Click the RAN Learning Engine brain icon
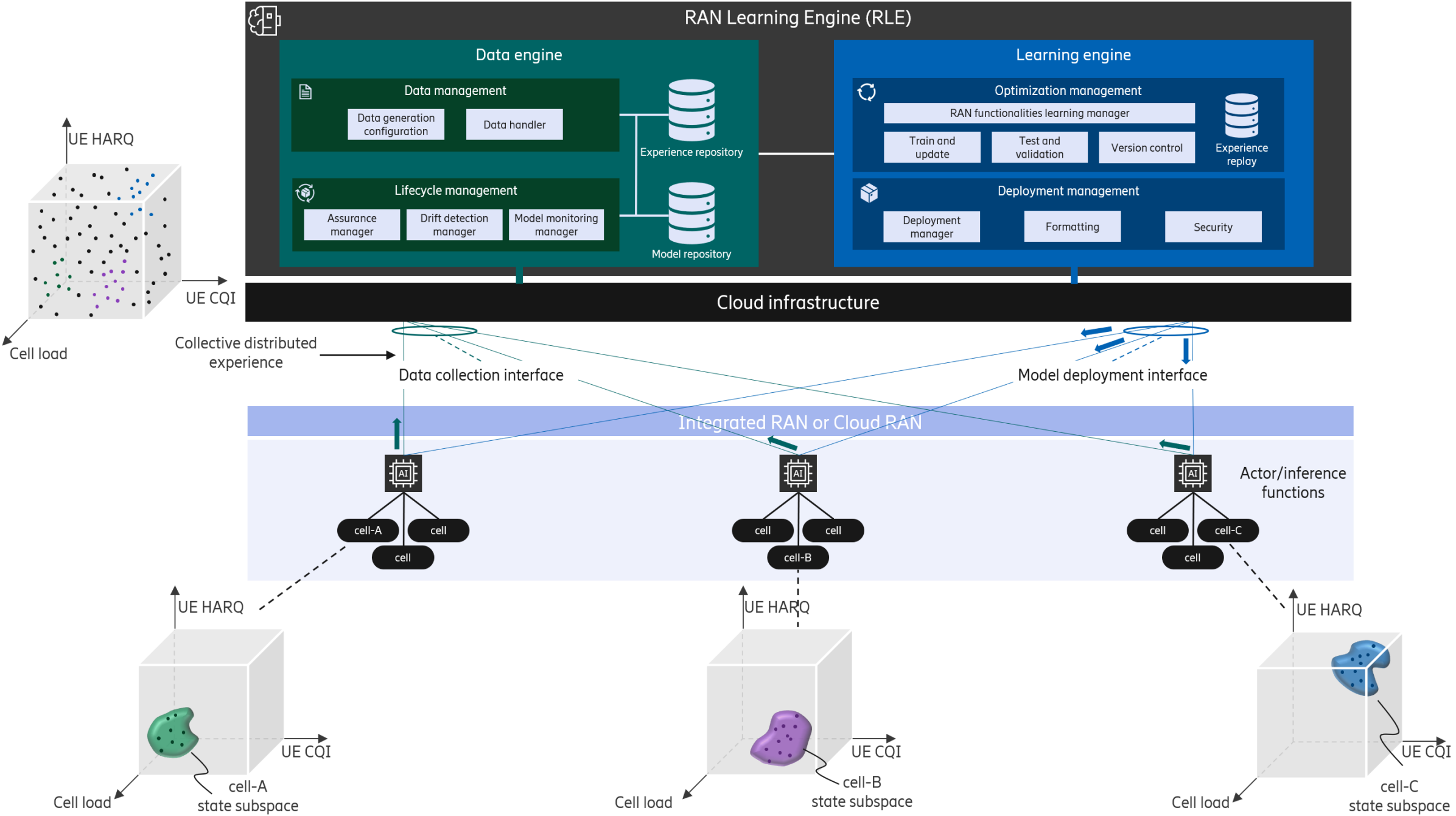 pos(264,20)
